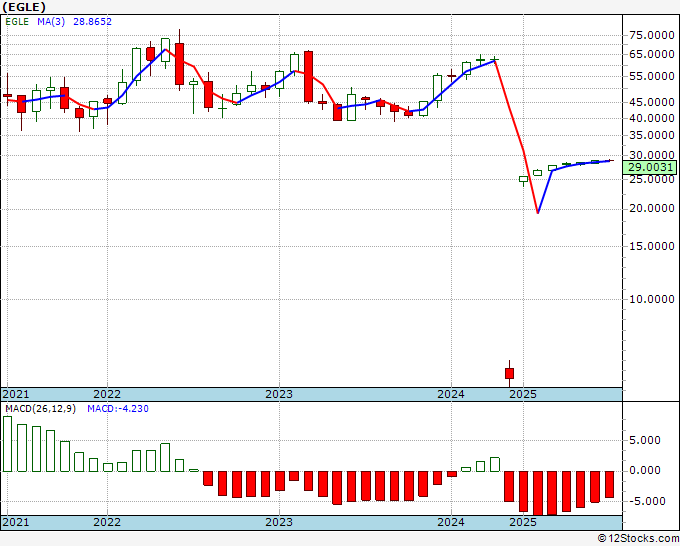Viewport: 680px width, 546px height.
Task: Click the 40.0000 price axis label
Action: [x=651, y=118]
